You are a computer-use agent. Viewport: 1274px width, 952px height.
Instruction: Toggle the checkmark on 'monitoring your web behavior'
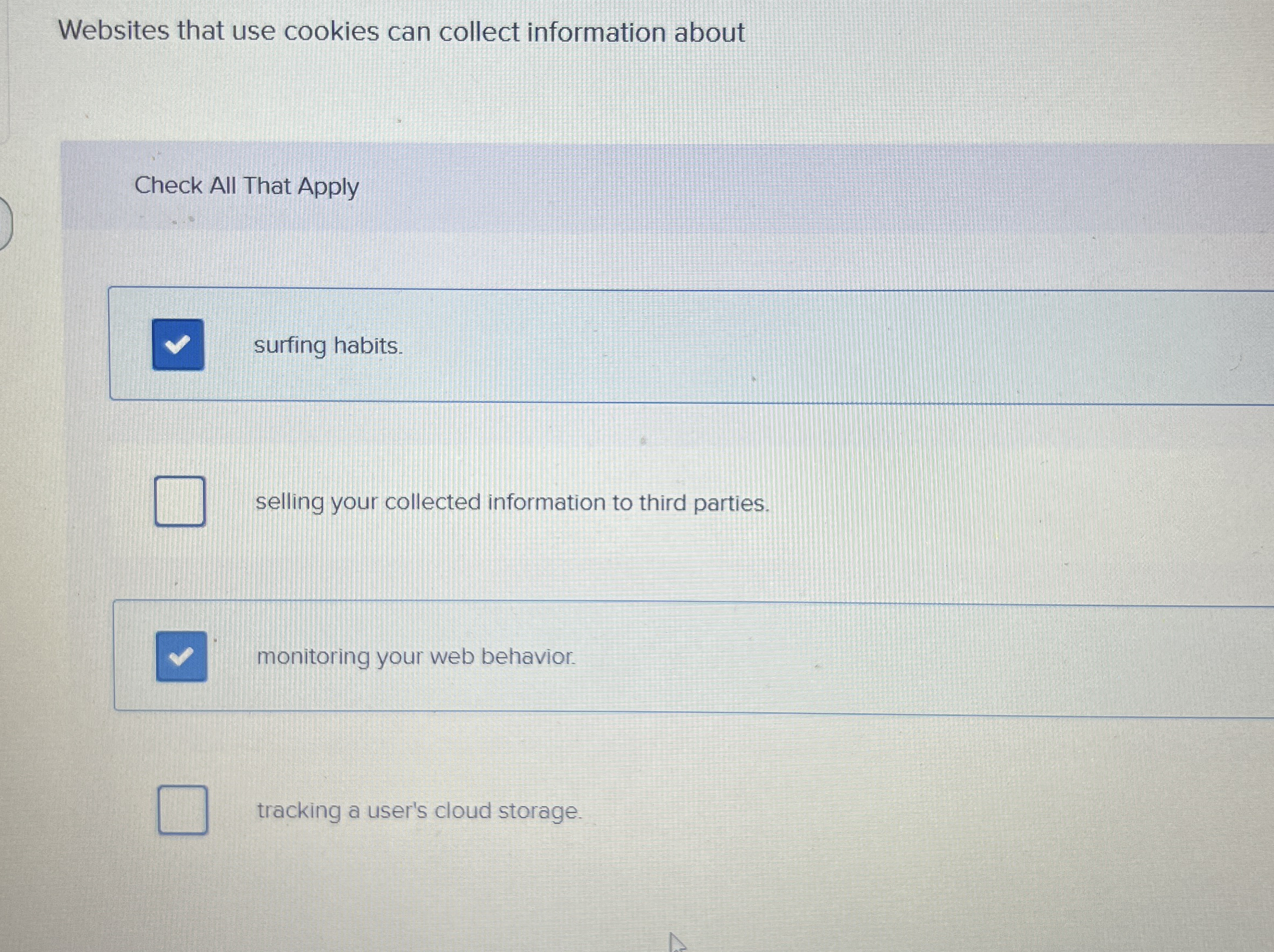(x=182, y=657)
